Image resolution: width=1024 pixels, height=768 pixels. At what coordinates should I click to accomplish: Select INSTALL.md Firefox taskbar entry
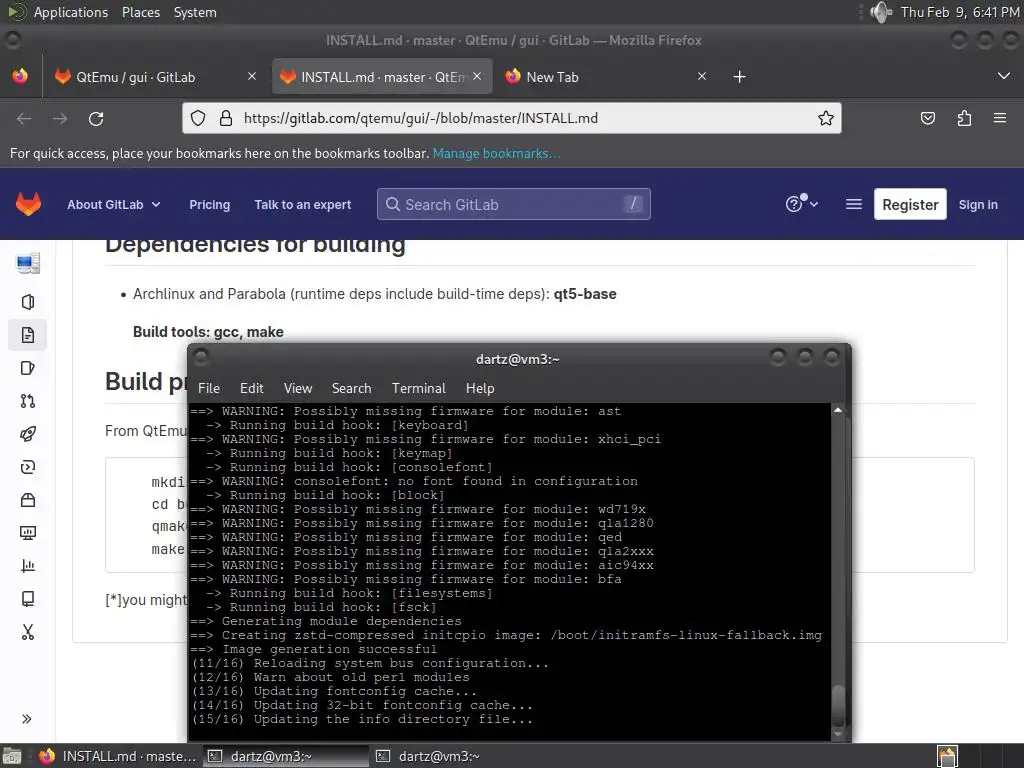point(118,756)
